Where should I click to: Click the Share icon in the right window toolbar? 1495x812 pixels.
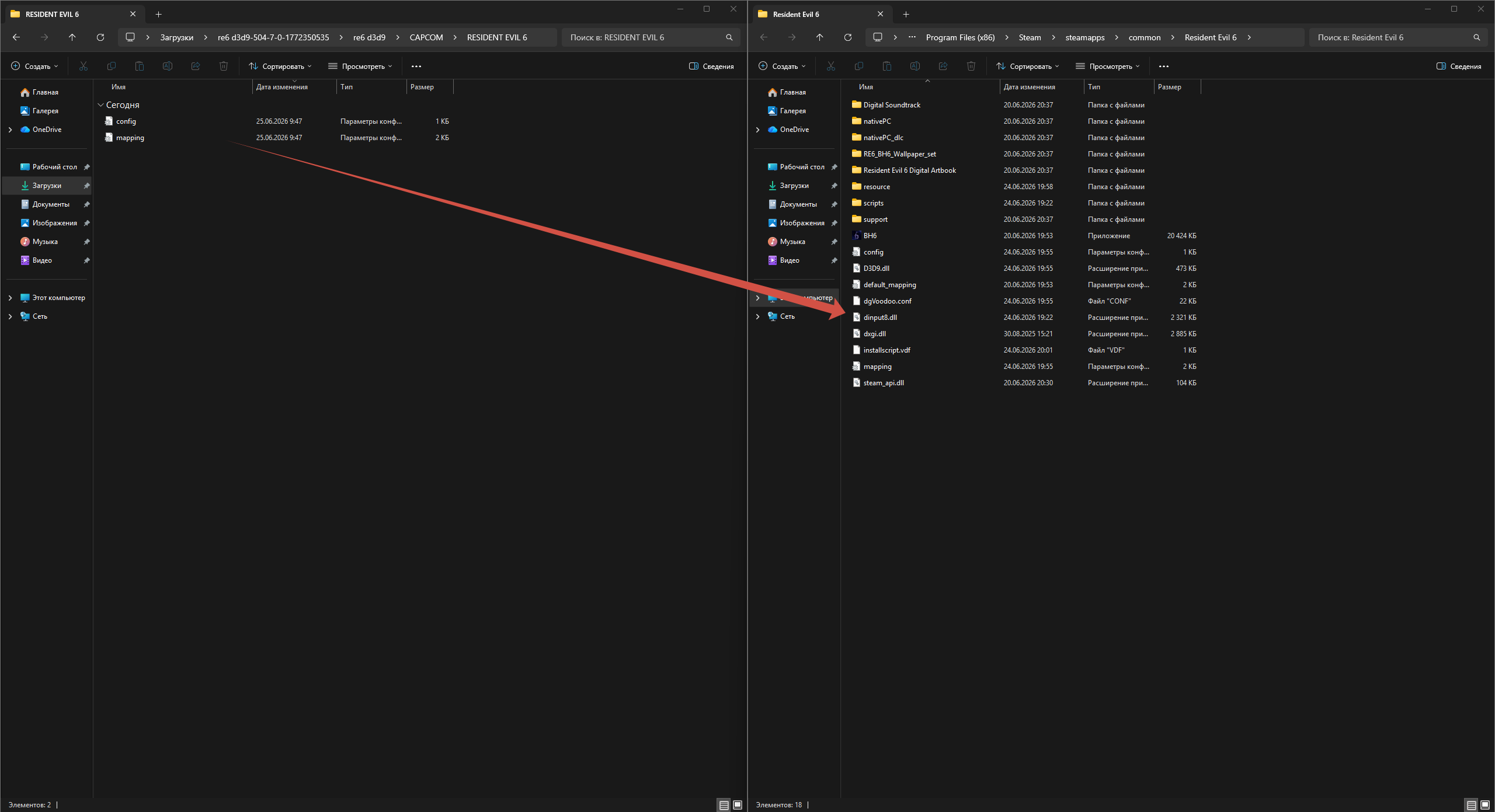pos(943,66)
